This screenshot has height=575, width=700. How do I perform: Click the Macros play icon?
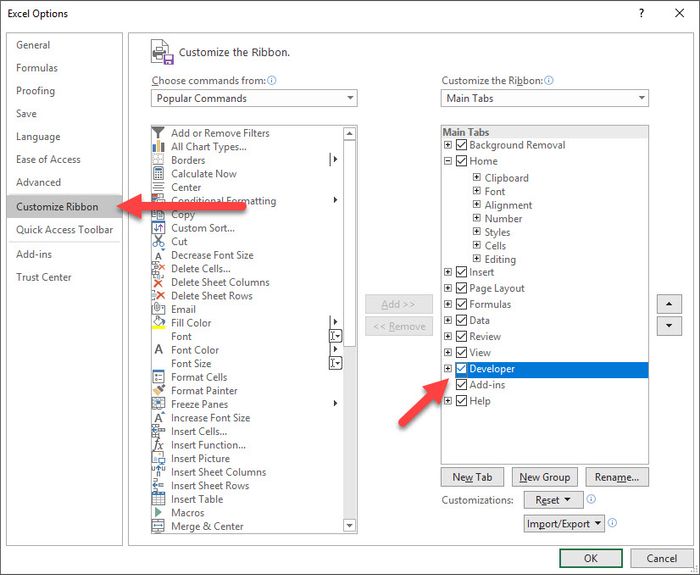(x=158, y=512)
